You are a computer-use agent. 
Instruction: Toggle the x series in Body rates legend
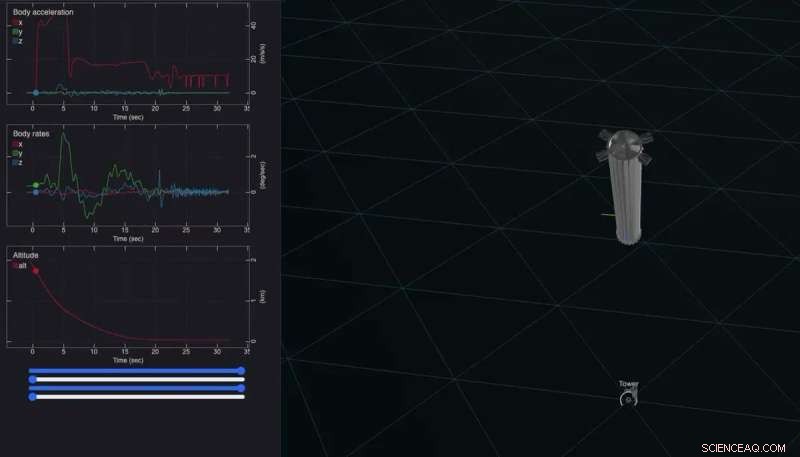[16, 143]
